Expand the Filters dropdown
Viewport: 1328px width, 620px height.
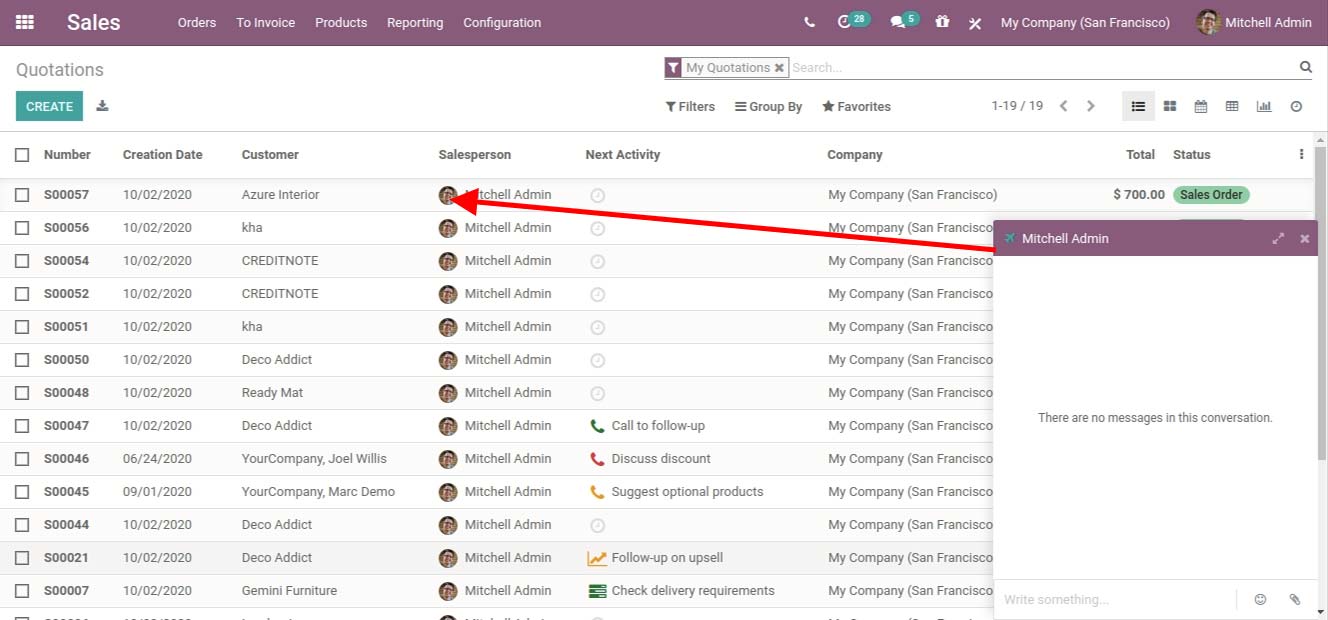[x=690, y=107]
